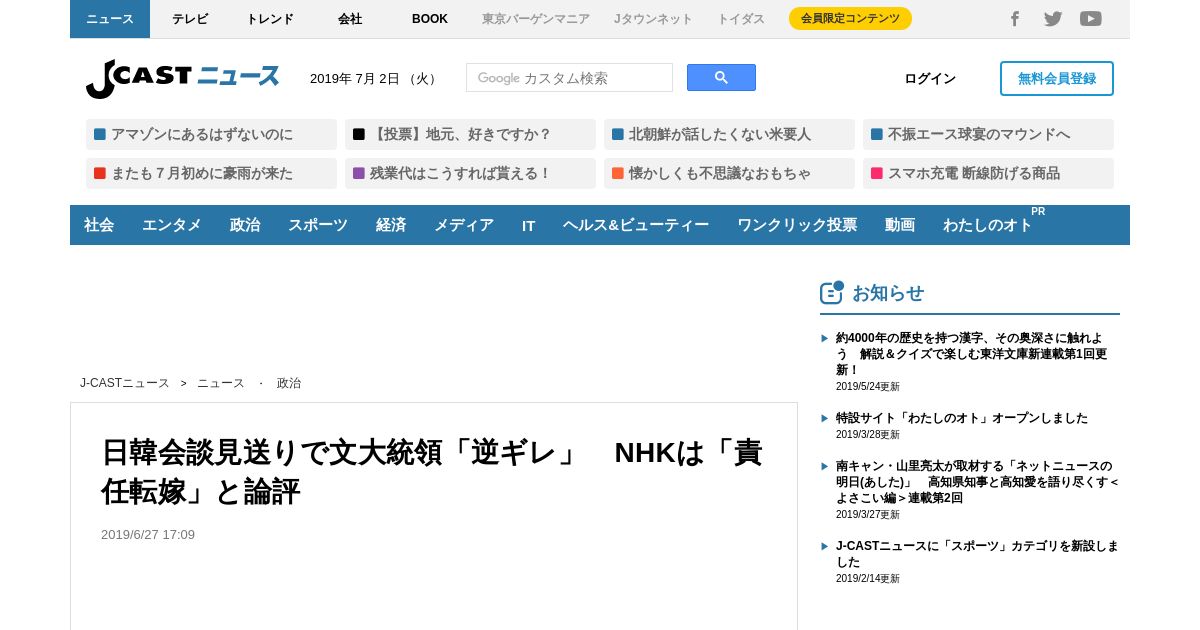Click the blue magnifier search button

pyautogui.click(x=721, y=78)
